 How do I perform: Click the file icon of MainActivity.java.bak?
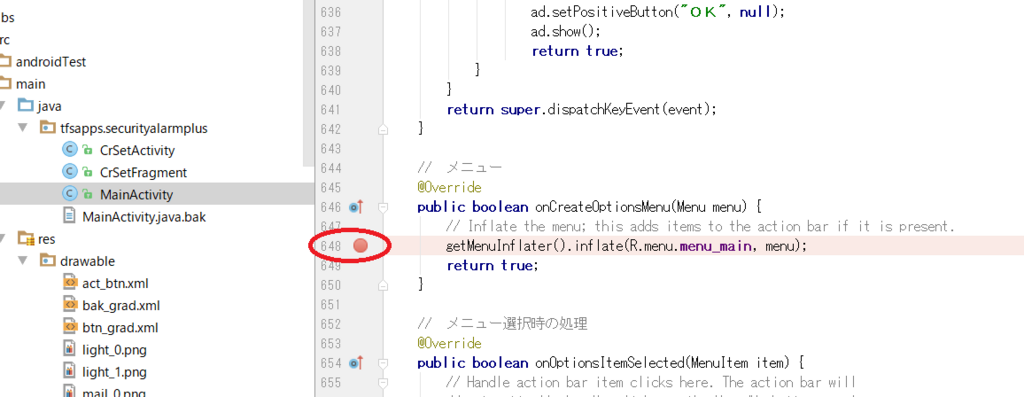click(x=69, y=216)
